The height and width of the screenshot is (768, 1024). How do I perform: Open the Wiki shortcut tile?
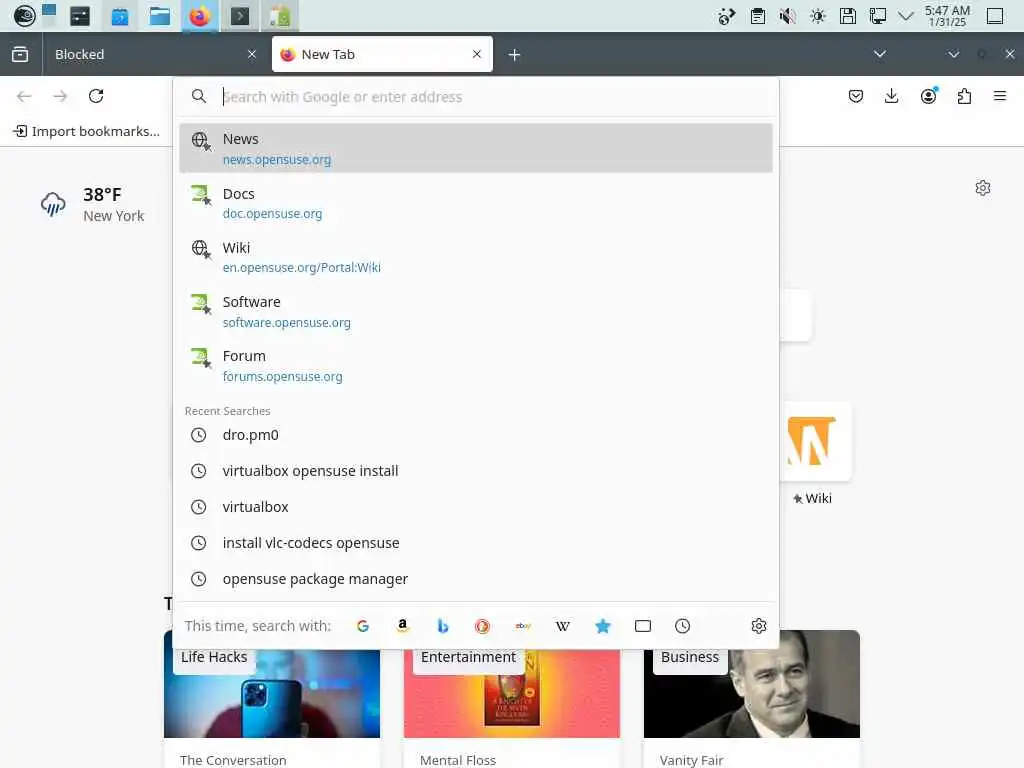814,454
